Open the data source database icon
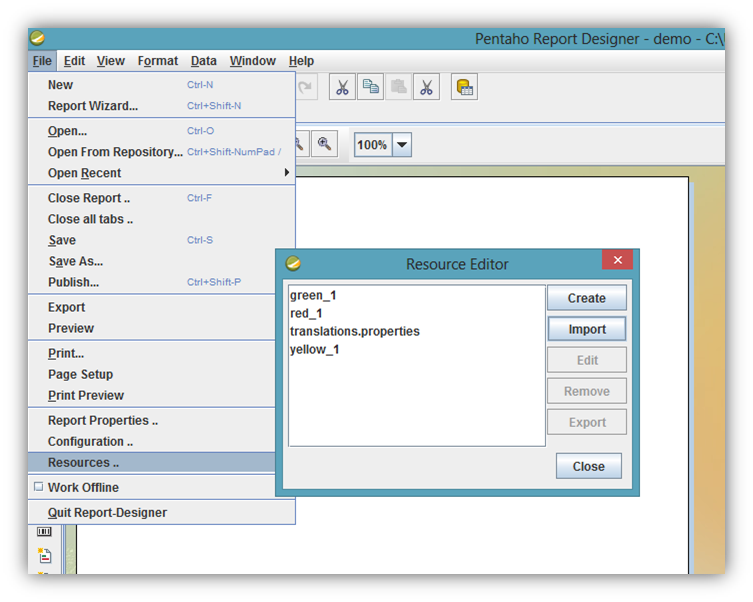 click(x=464, y=87)
